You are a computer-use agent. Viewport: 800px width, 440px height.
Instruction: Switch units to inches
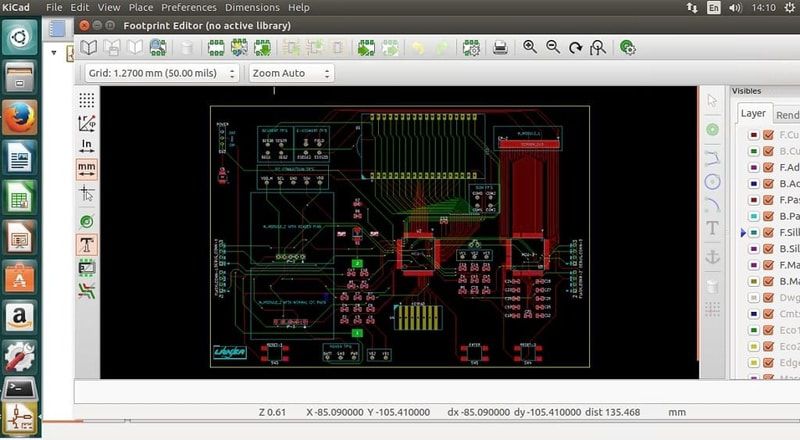click(x=87, y=146)
